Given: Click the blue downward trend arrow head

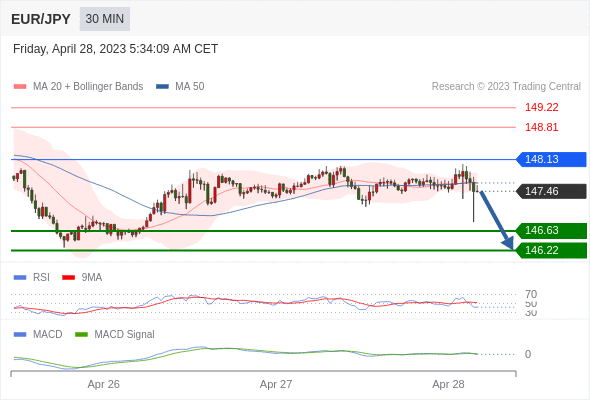Looking at the screenshot, I should [508, 243].
